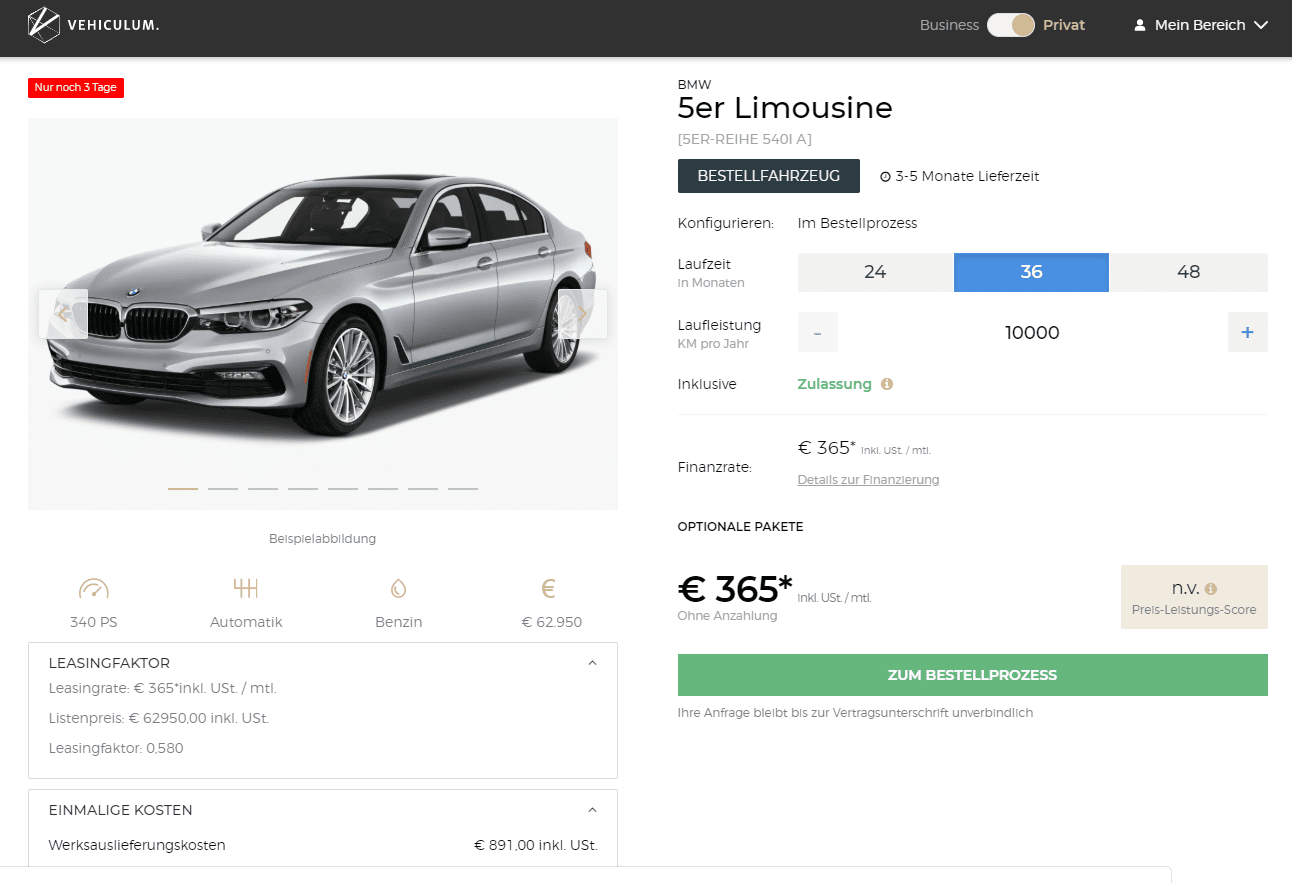Click the Vehiculum logo

[93, 25]
